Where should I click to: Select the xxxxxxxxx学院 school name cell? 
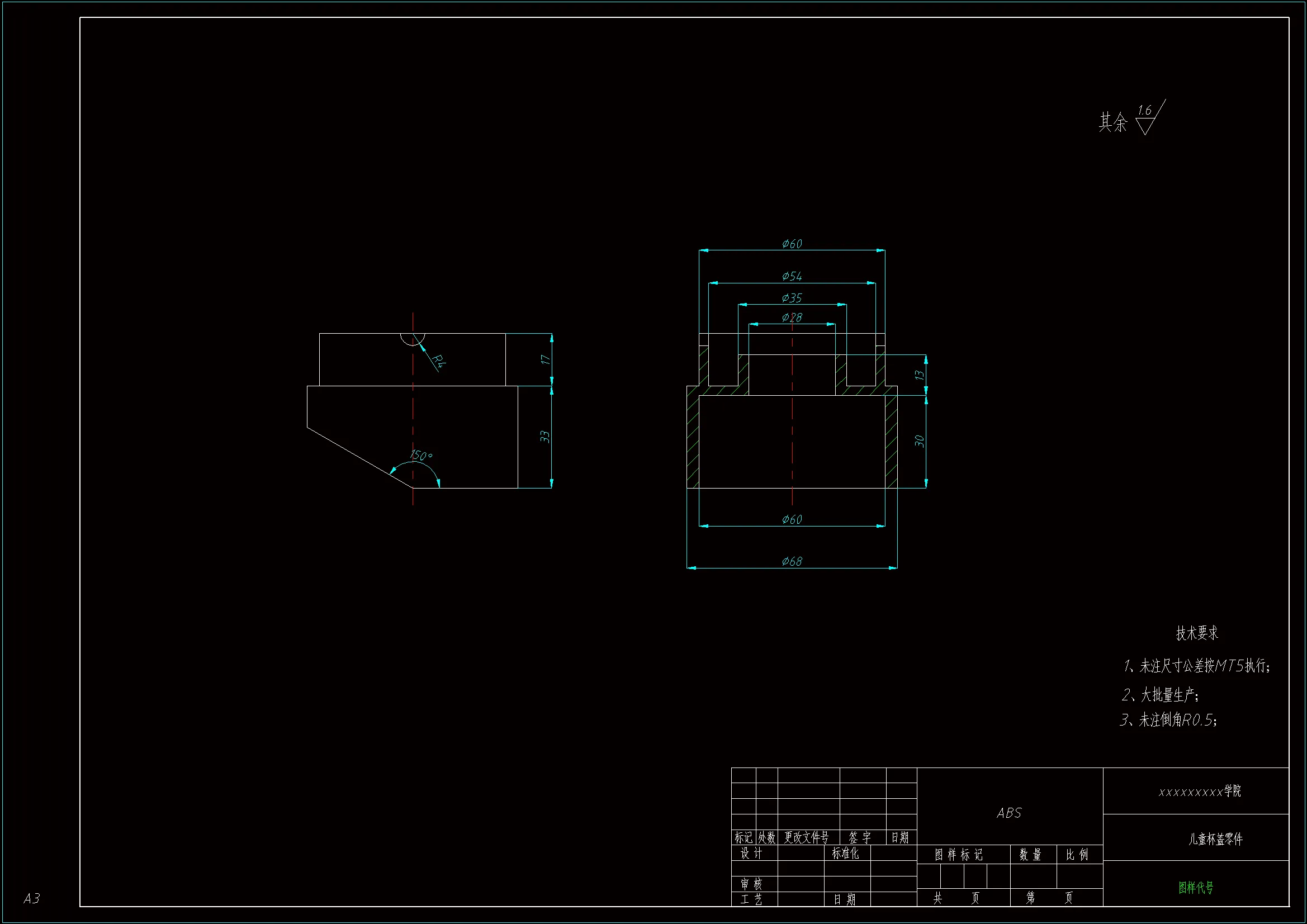click(x=1200, y=792)
